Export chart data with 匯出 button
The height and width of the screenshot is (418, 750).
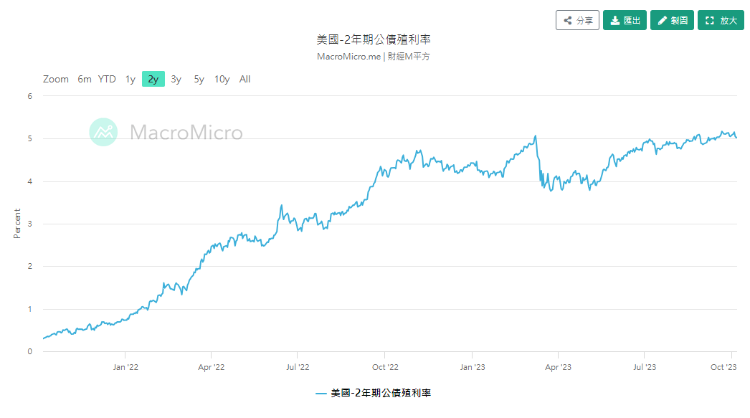coord(625,20)
